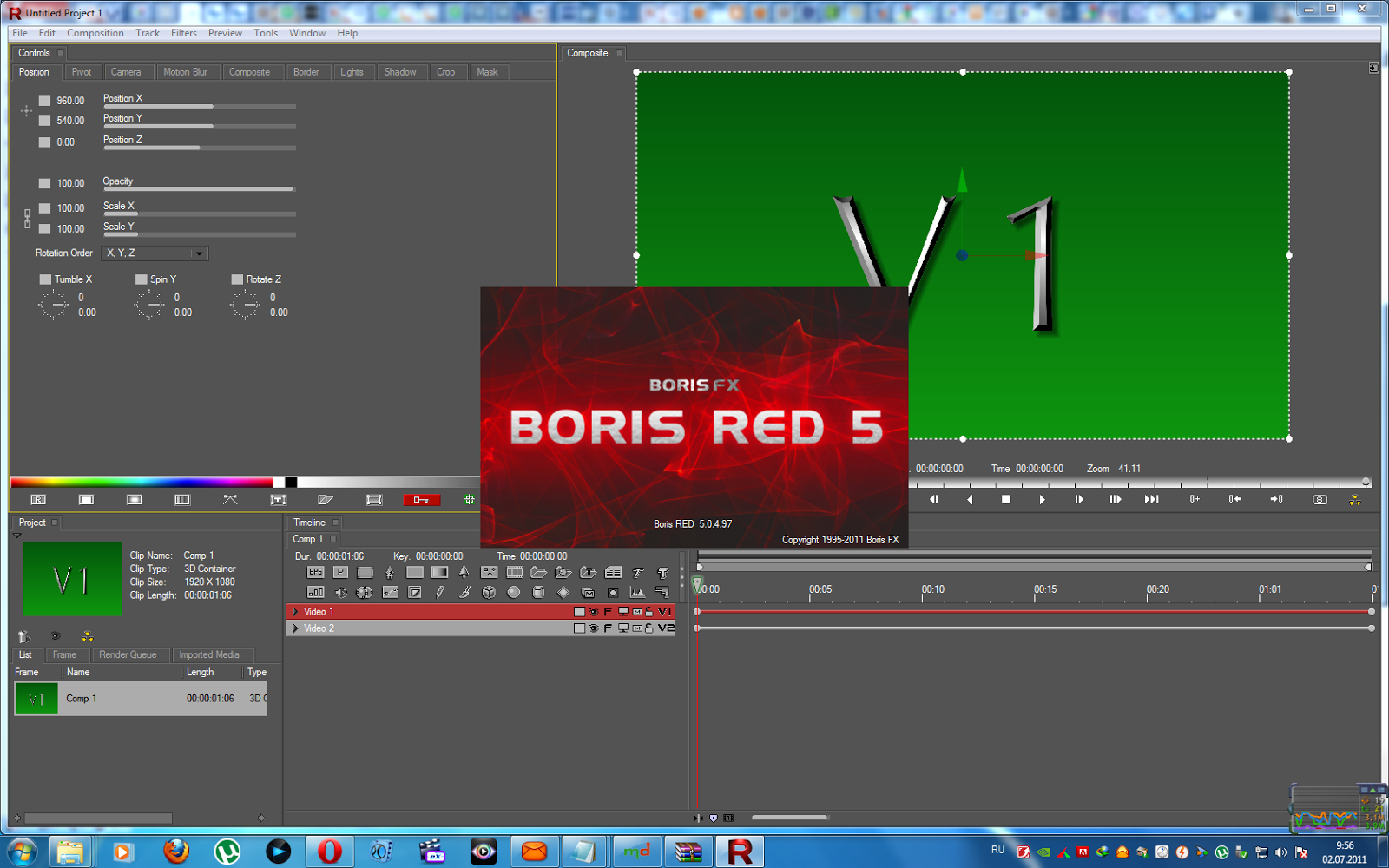The height and width of the screenshot is (868, 1389).
Task: Select the pen tool icon in timeline toolbar
Action: tap(439, 593)
